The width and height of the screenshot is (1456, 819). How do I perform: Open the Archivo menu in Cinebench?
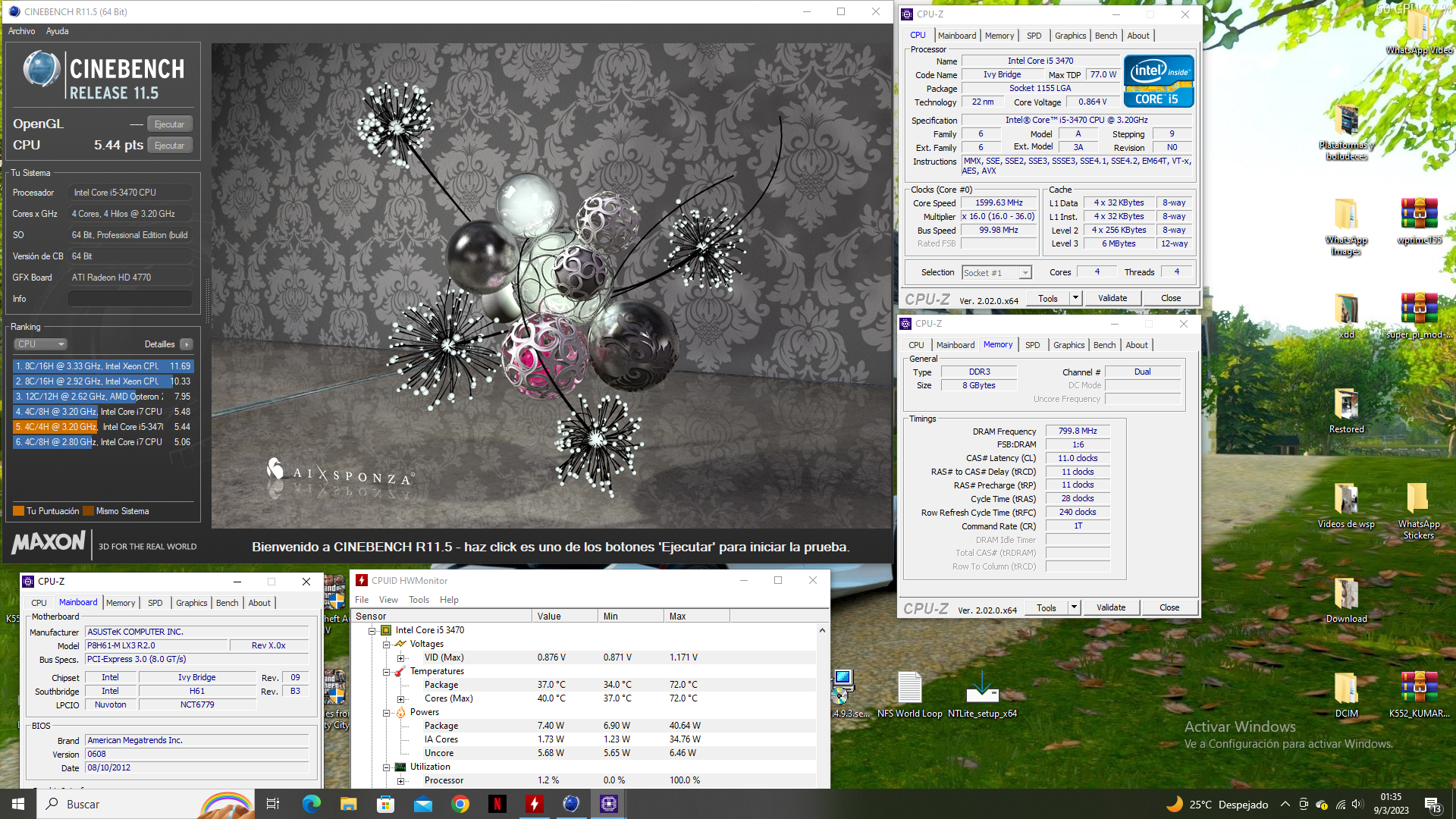21,31
